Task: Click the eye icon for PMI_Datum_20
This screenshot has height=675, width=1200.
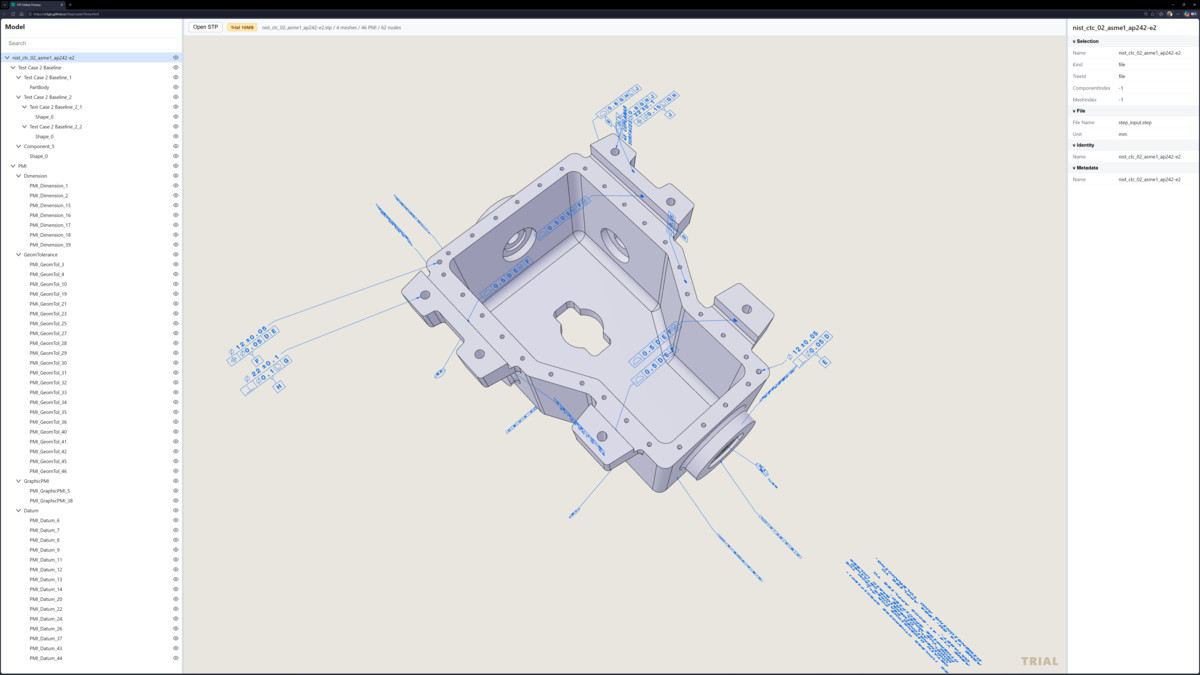Action: 176,599
